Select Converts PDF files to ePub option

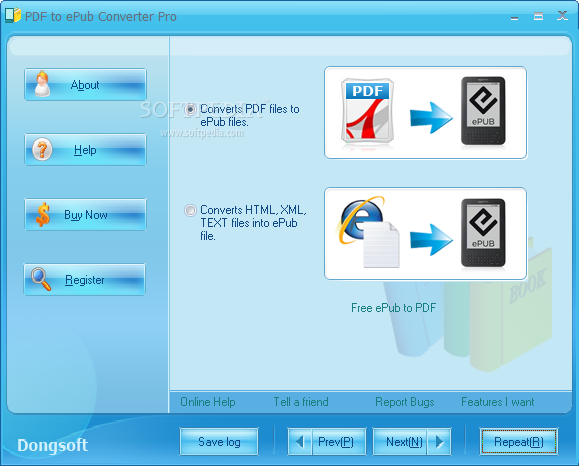[191, 109]
